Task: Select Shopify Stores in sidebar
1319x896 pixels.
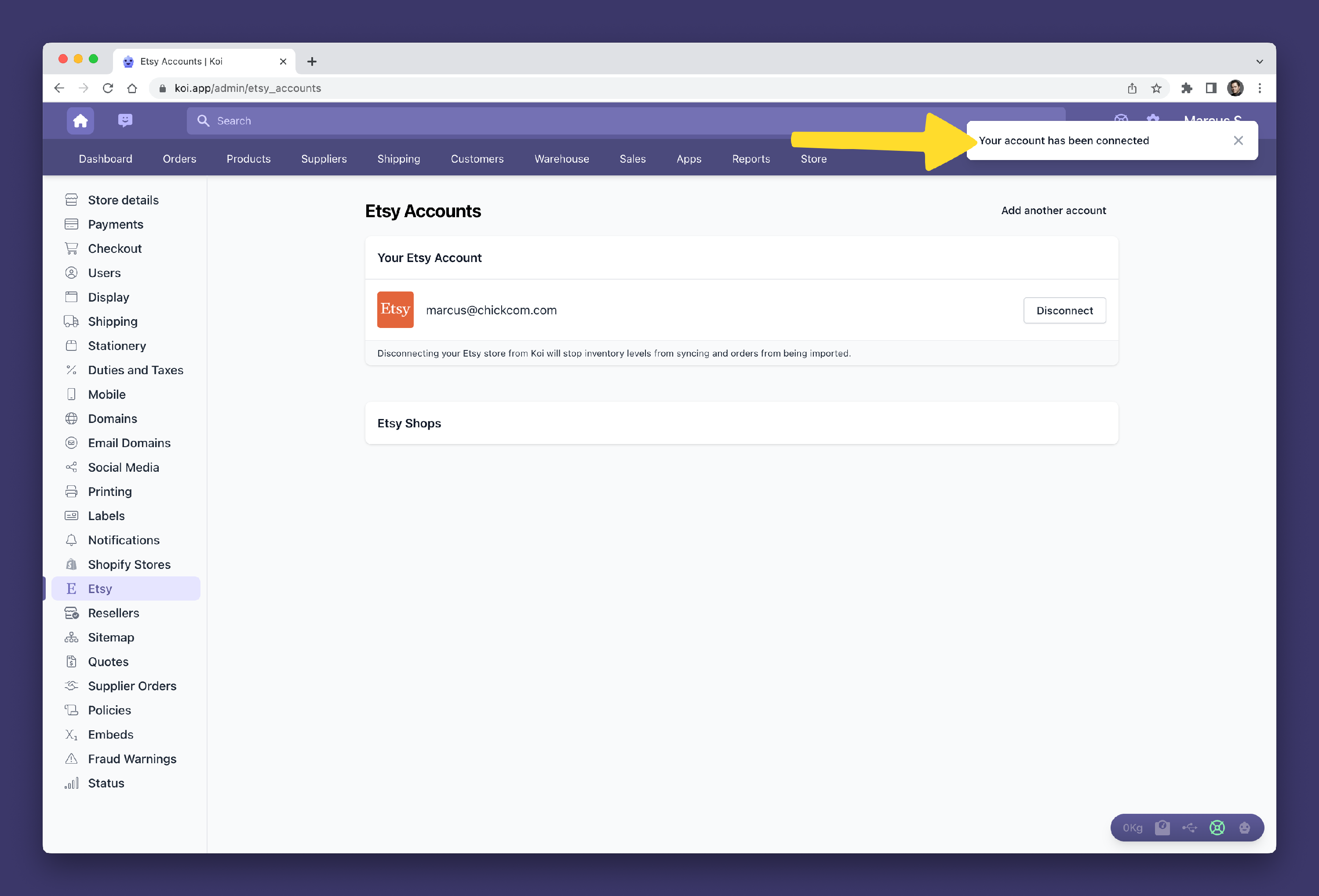Action: (x=129, y=564)
